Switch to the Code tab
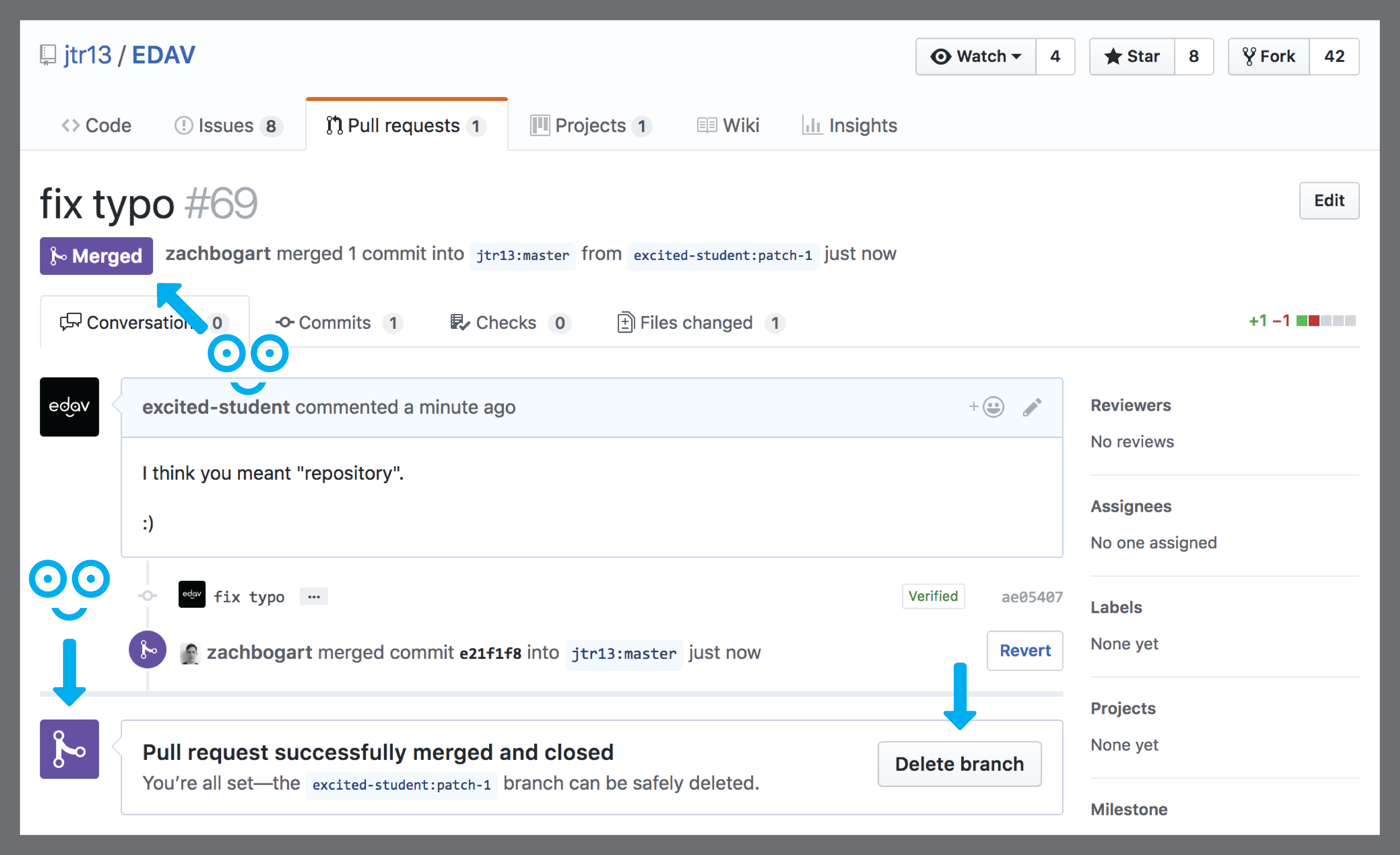Viewport: 1400px width, 855px height. [x=96, y=125]
